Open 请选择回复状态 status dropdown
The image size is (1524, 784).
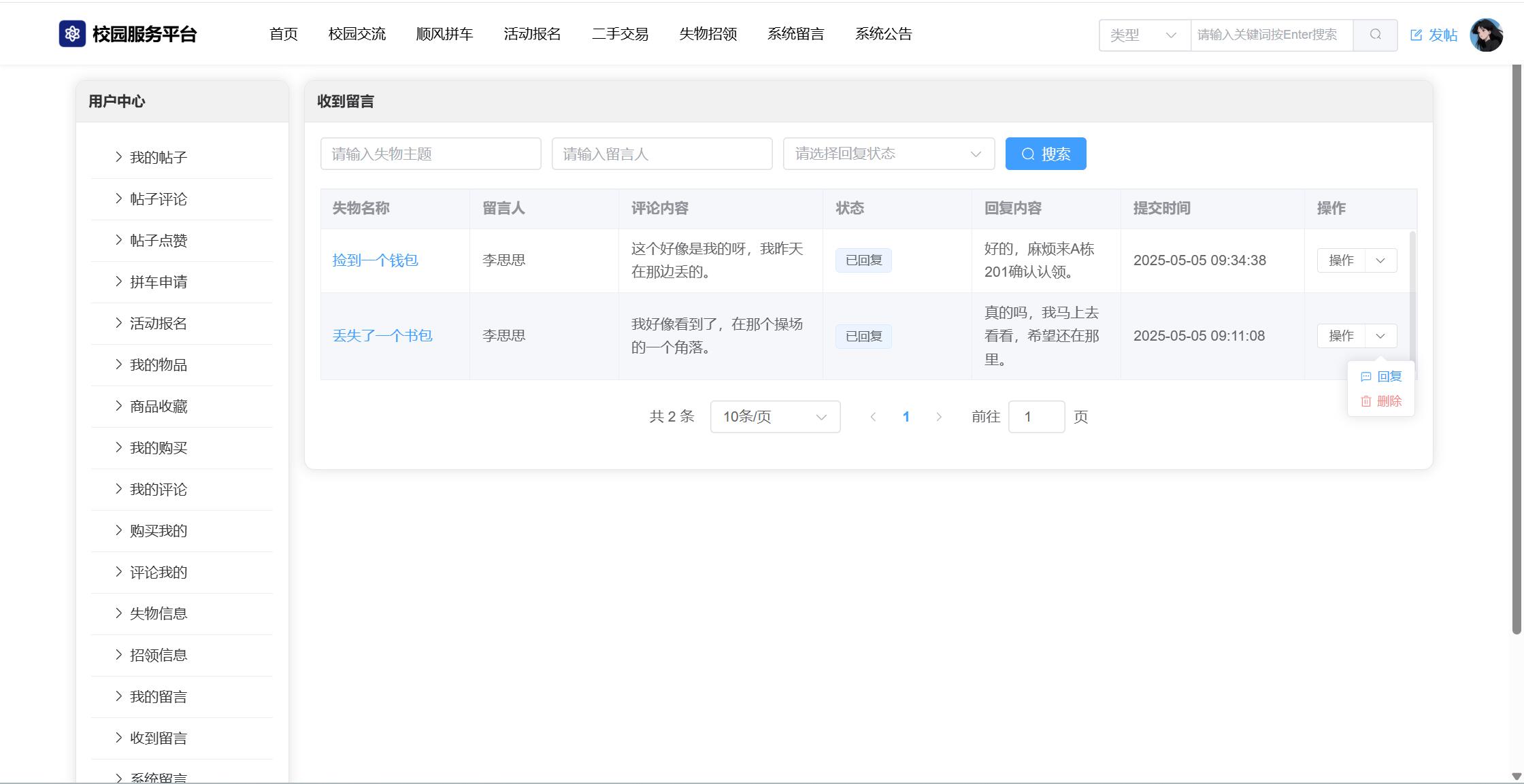coord(888,154)
